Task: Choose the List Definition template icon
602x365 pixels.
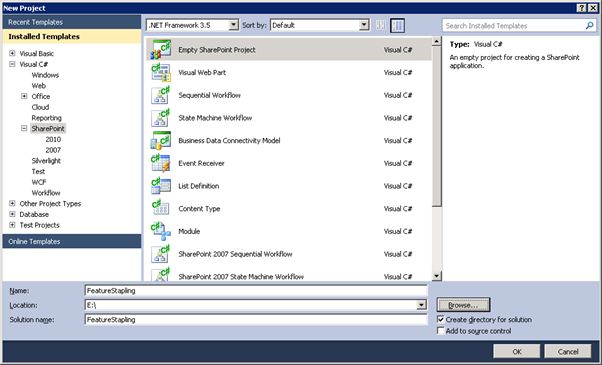Action: tap(160, 185)
